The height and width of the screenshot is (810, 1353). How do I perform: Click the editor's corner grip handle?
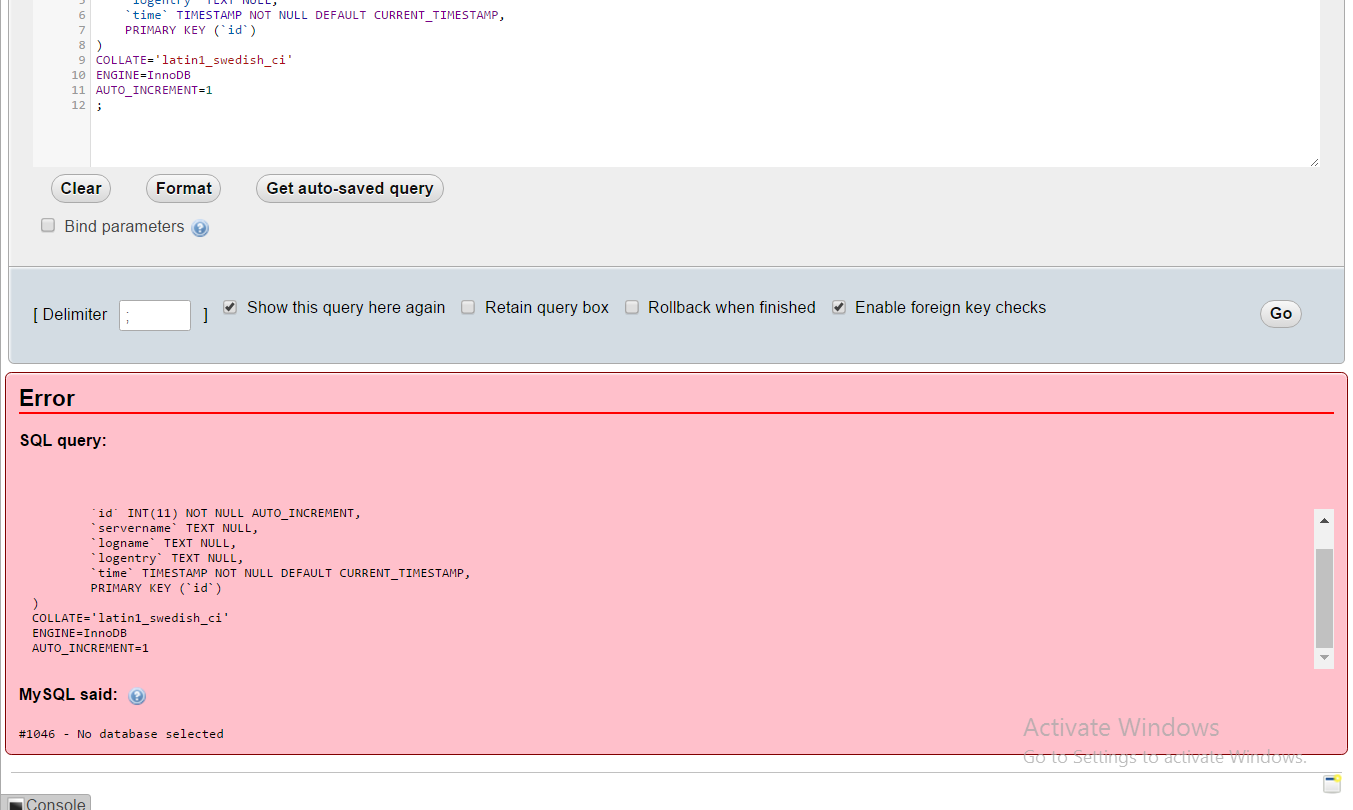(1313, 160)
